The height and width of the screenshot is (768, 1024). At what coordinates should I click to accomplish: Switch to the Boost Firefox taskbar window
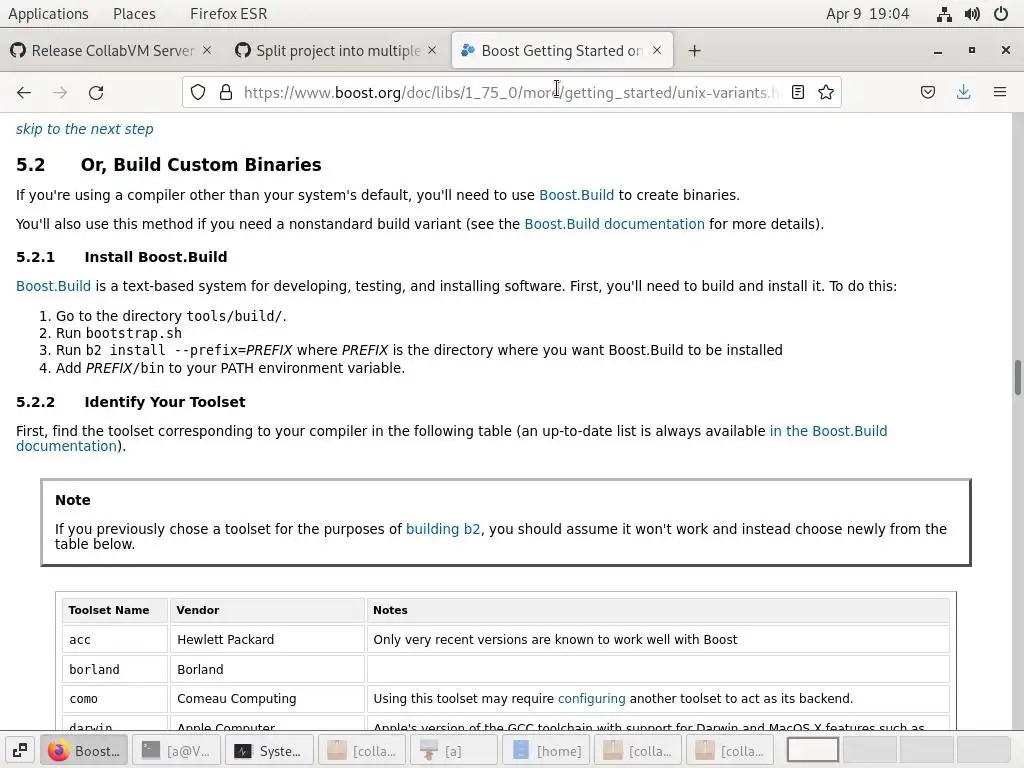[x=84, y=750]
